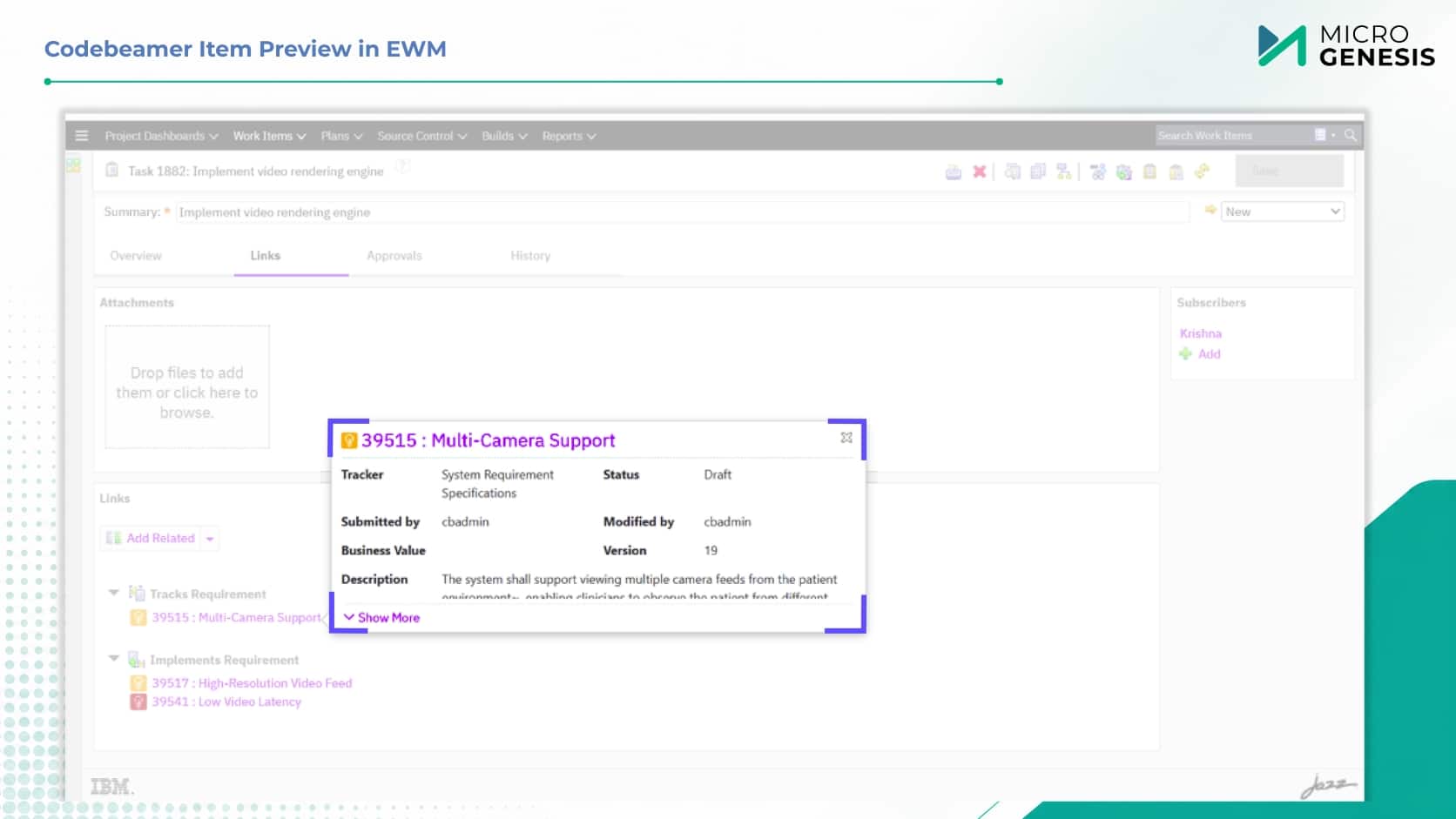Click the yellow chain-link toolbar icon
Screen dimensions: 1456x819
[x=1202, y=171]
